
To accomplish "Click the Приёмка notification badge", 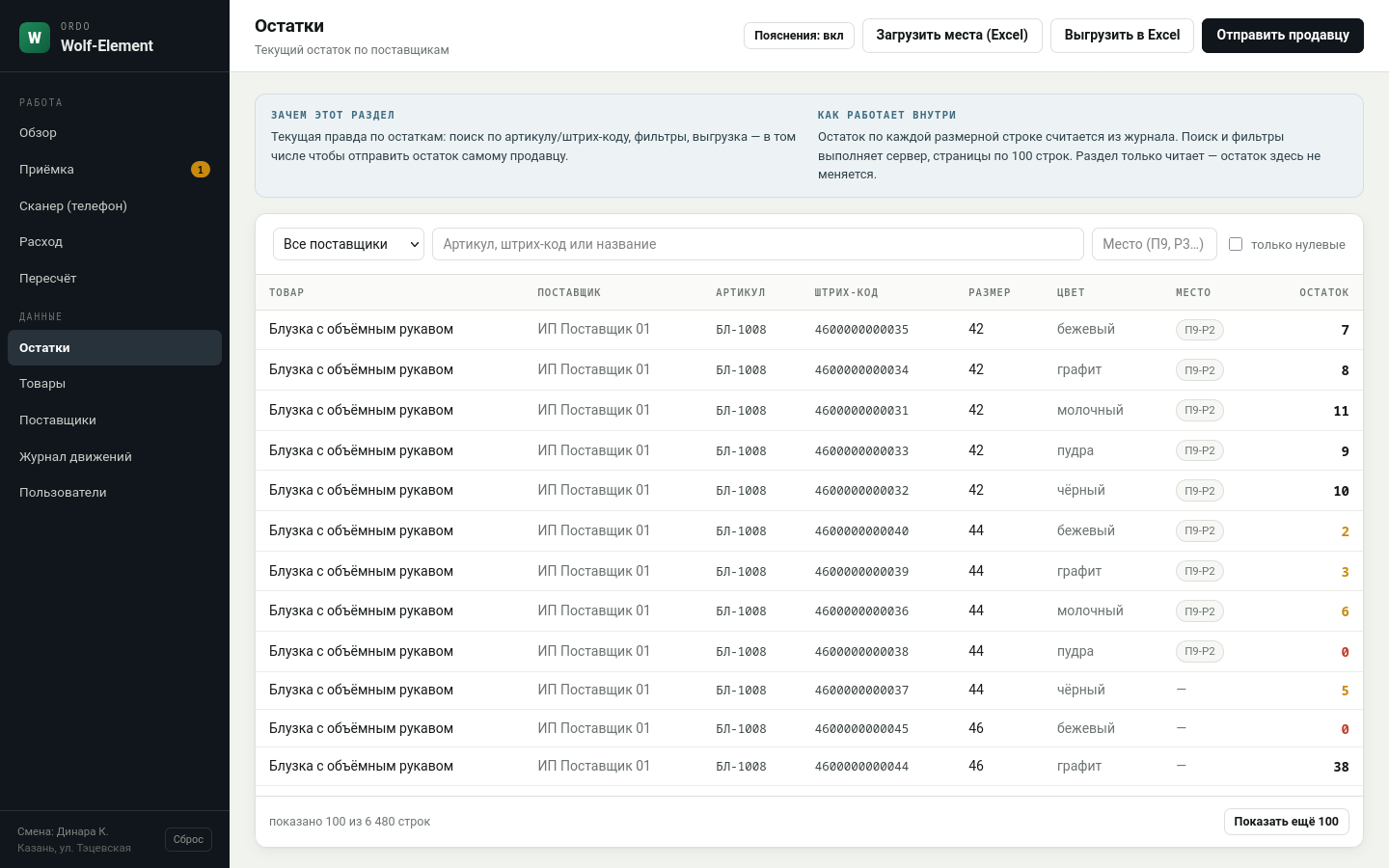I will 201,170.
